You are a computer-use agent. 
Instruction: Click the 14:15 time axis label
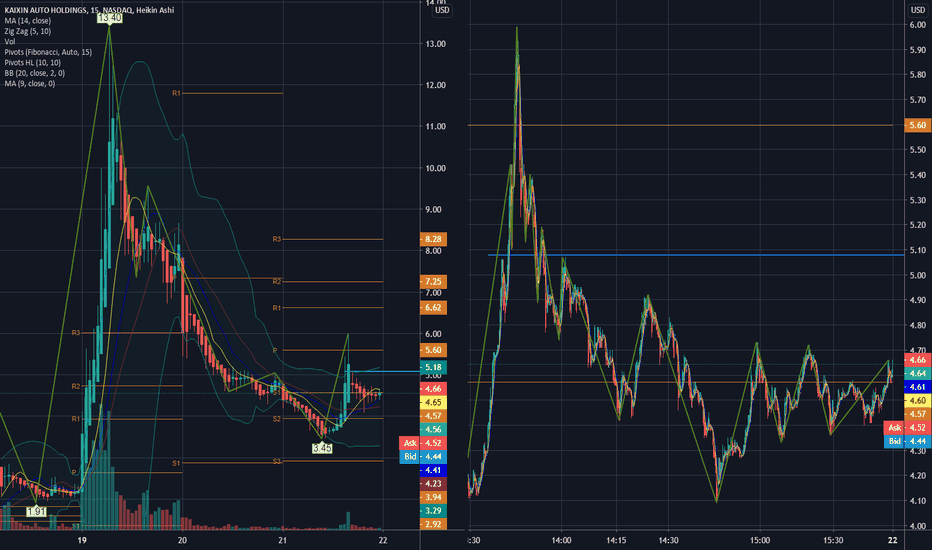pos(616,540)
